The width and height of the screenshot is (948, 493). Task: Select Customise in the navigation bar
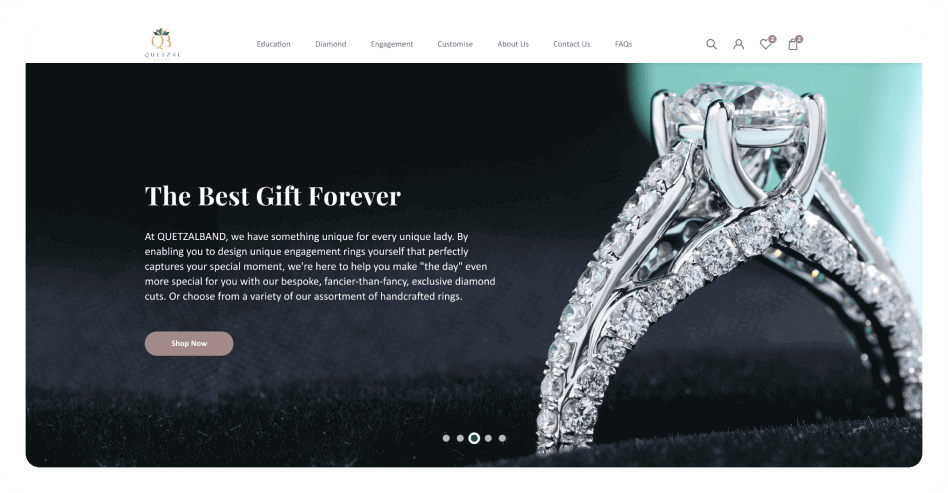[x=455, y=44]
